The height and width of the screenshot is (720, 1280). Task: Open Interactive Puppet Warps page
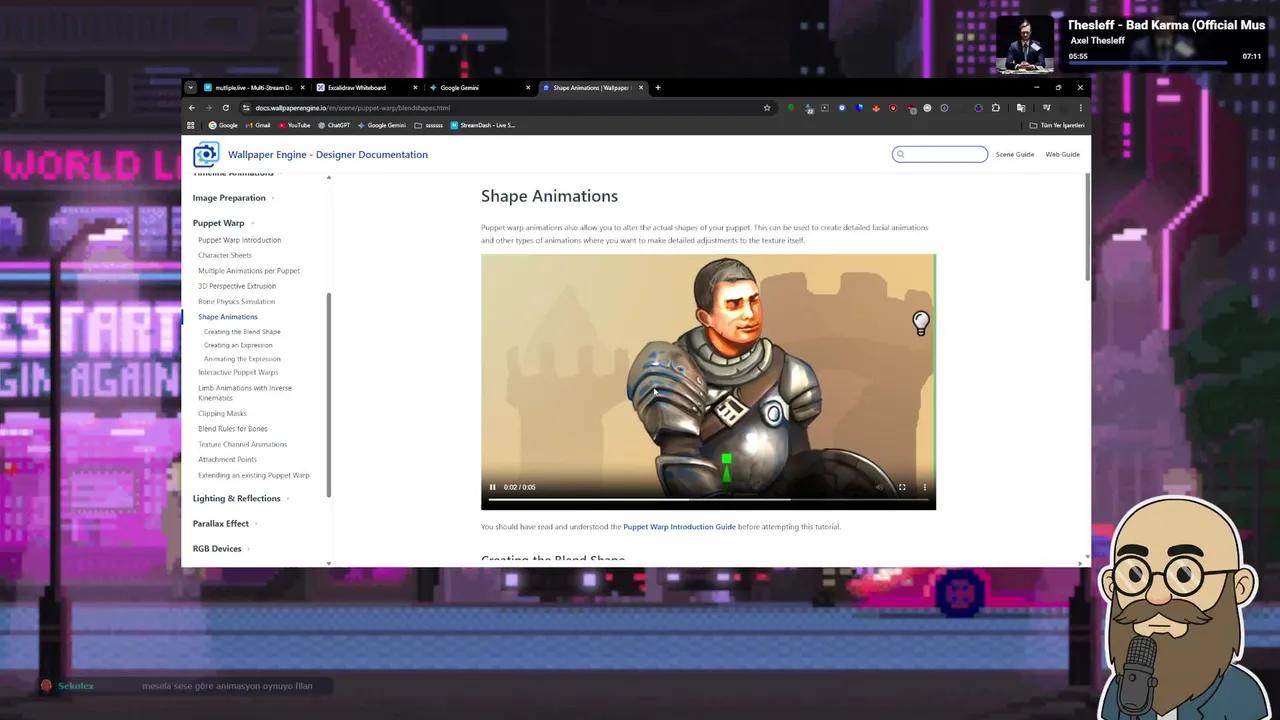coord(238,372)
